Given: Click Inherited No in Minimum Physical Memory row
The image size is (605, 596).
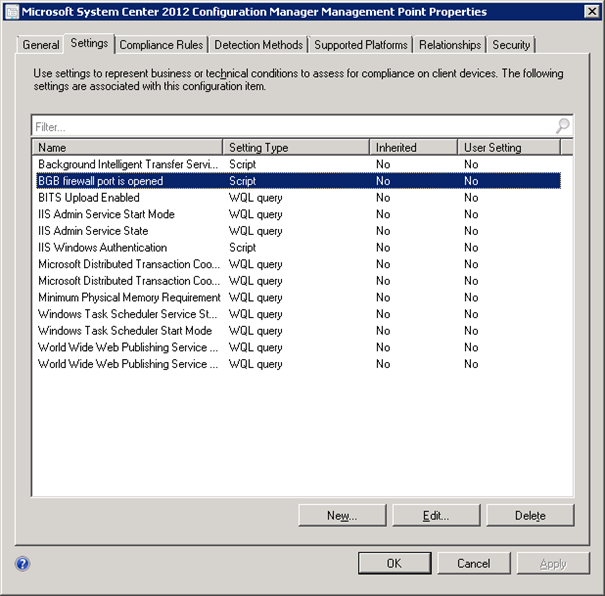Looking at the screenshot, I should click(x=383, y=297).
